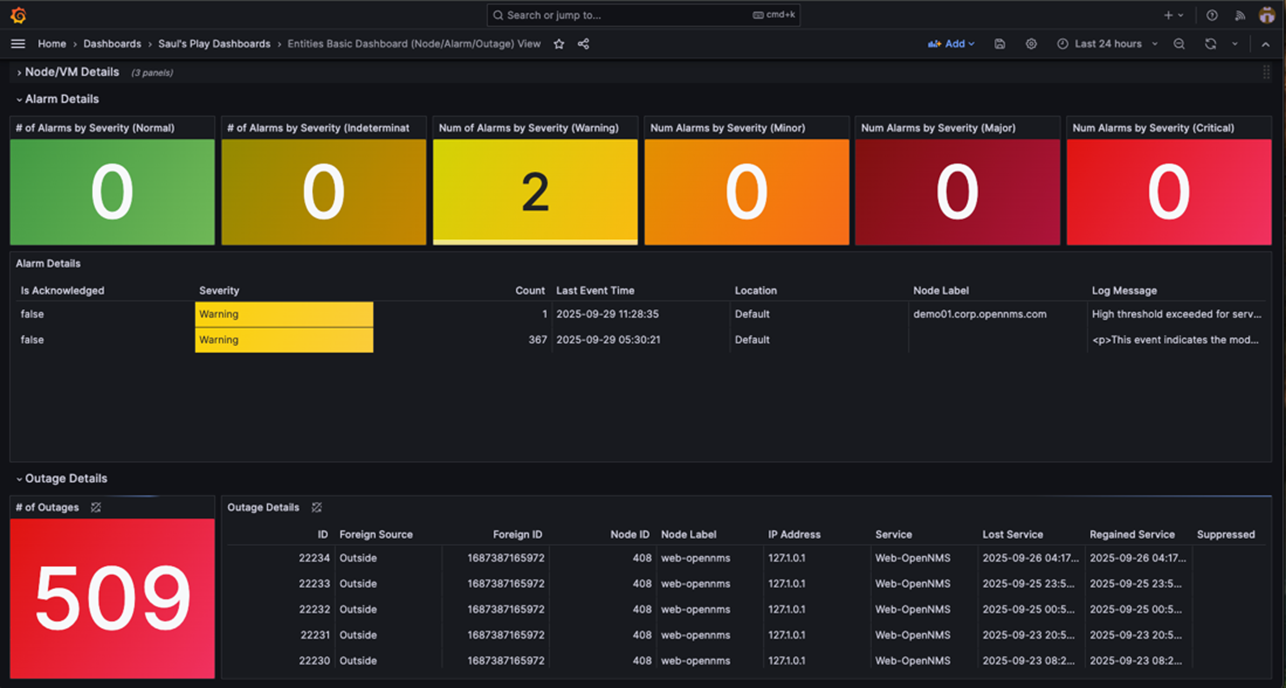Click the zoom out time range magnifier icon
Viewport: 1286px width, 688px height.
click(1180, 44)
